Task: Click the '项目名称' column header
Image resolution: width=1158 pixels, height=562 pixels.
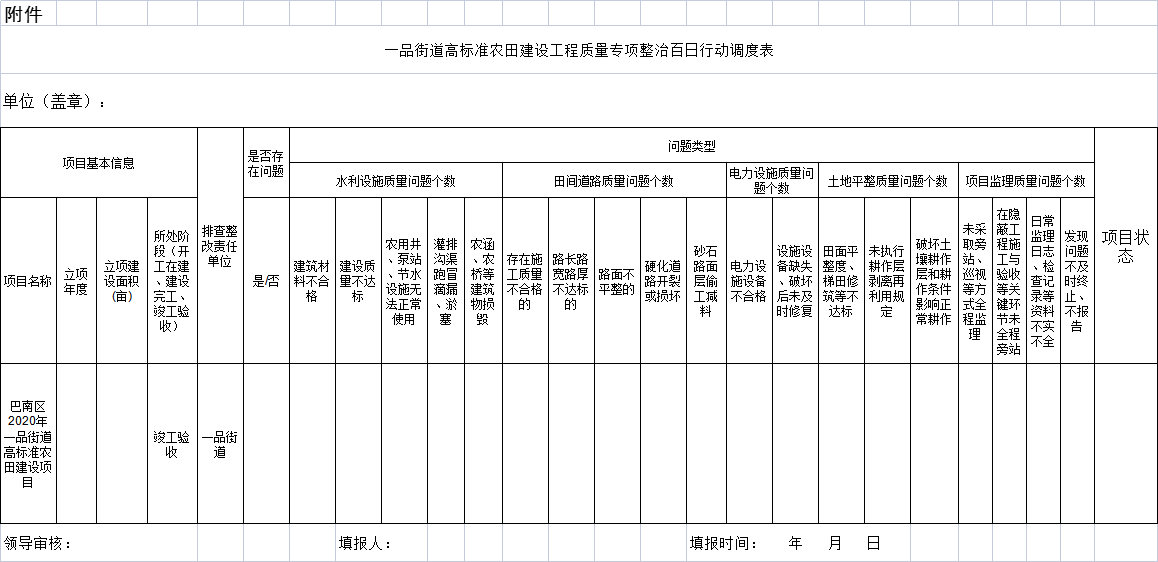Action: coord(28,281)
